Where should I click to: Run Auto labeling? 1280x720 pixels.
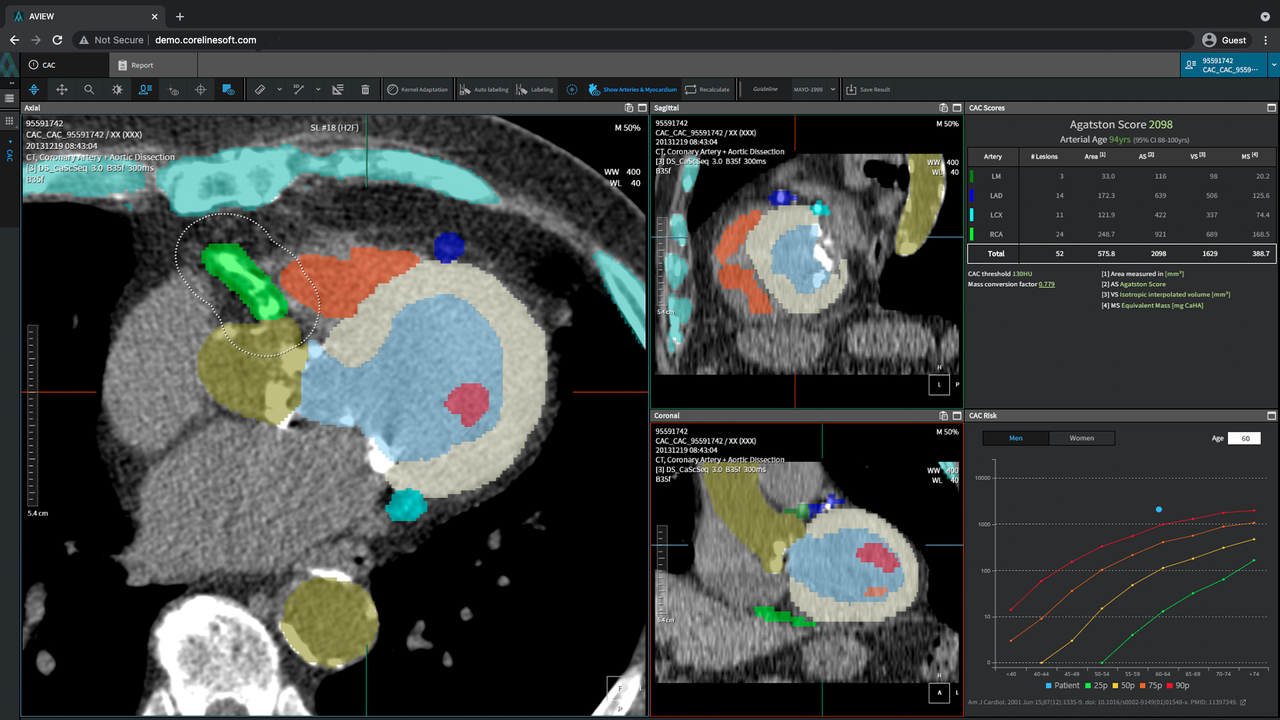coord(484,90)
